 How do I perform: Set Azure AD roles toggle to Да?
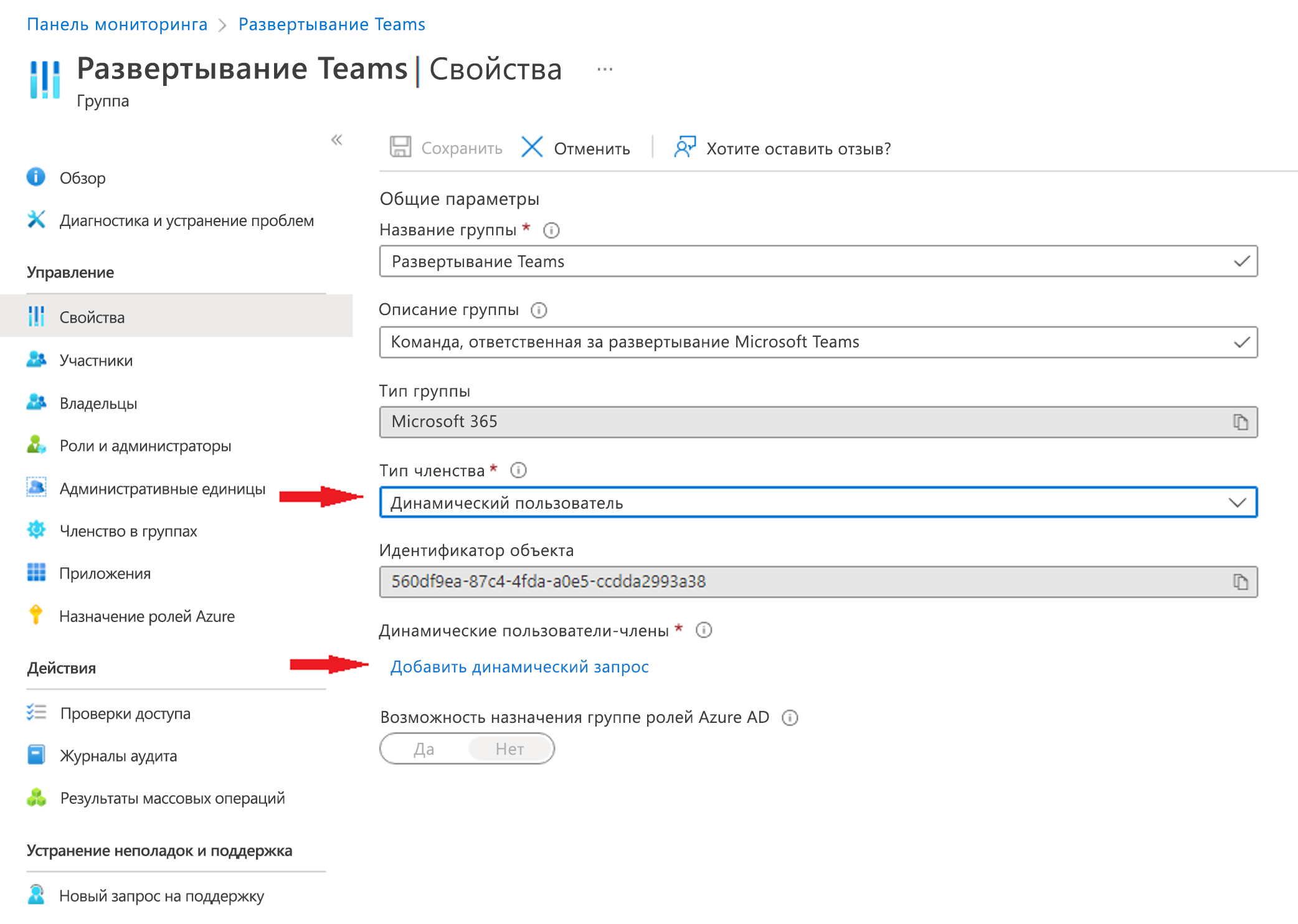pyautogui.click(x=424, y=749)
